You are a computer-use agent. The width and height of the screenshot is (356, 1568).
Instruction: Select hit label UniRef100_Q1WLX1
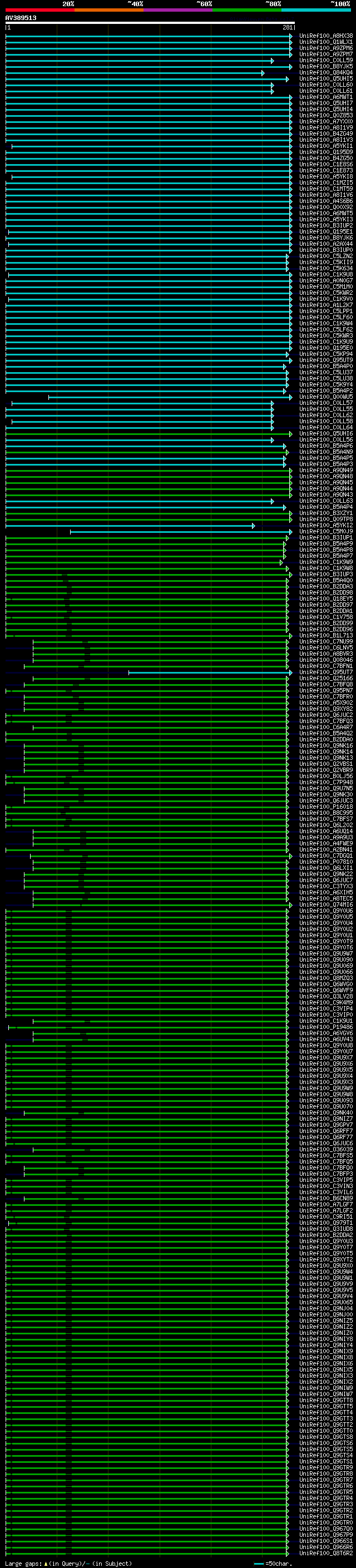(x=326, y=42)
